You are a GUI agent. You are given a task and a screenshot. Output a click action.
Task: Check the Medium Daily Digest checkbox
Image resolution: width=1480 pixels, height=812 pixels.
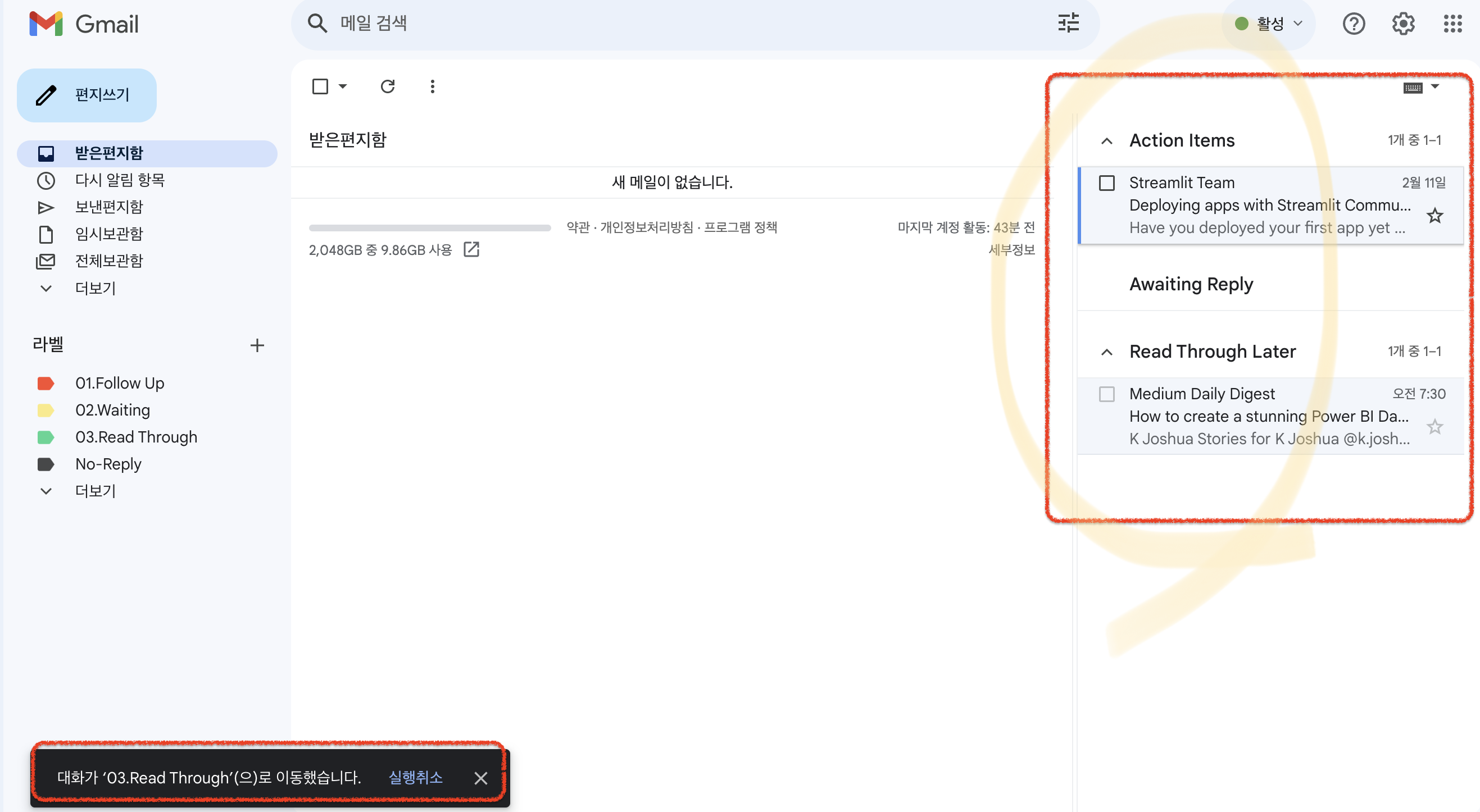(1107, 394)
